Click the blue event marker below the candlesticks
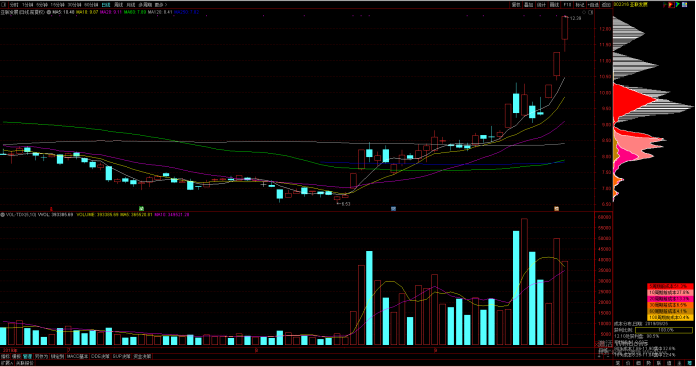Image resolution: width=696 pixels, height=367 pixels. click(393, 208)
